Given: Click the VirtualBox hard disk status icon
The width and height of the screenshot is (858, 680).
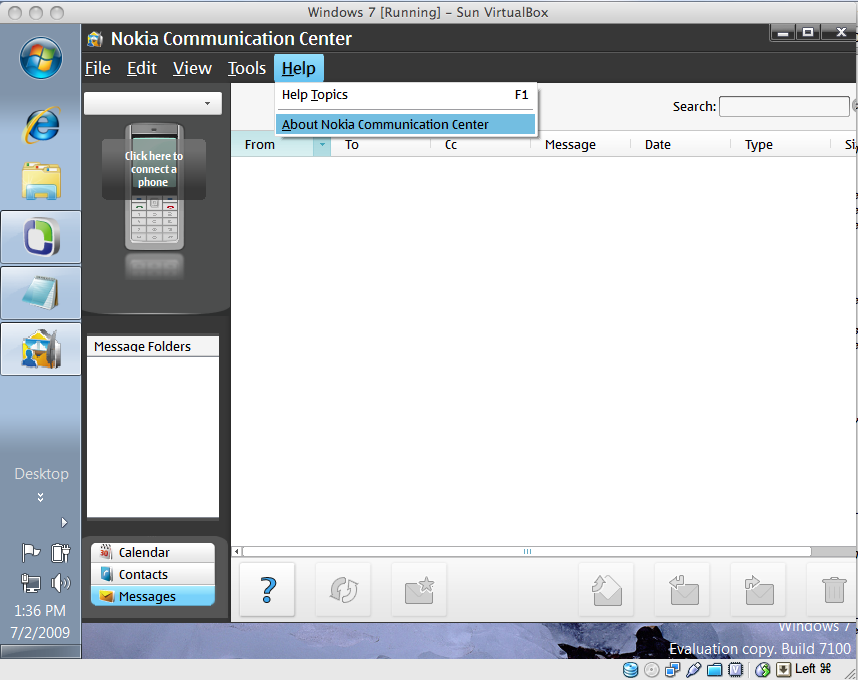Looking at the screenshot, I should tap(630, 670).
